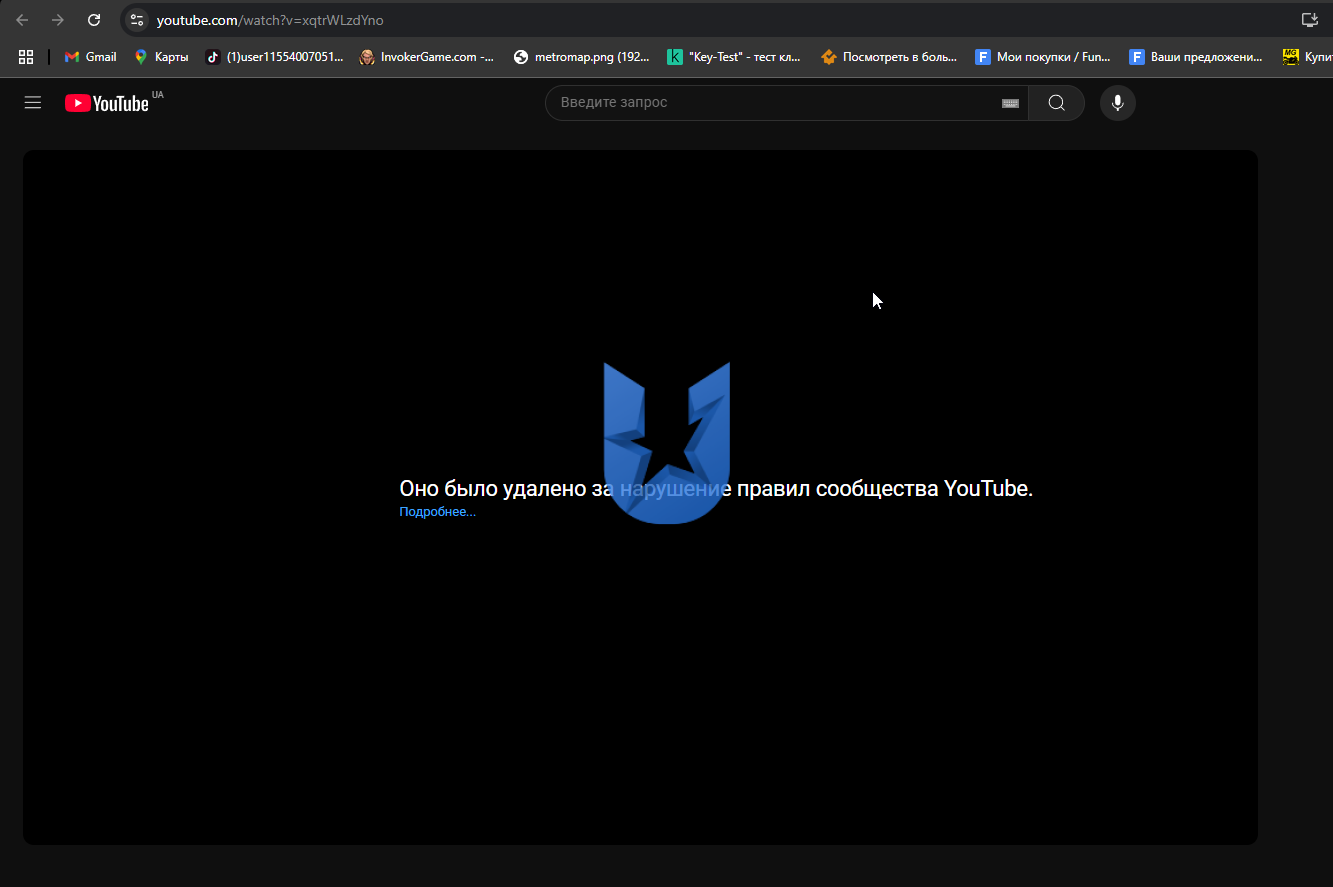Click the install app icon in address bar

point(1309,20)
